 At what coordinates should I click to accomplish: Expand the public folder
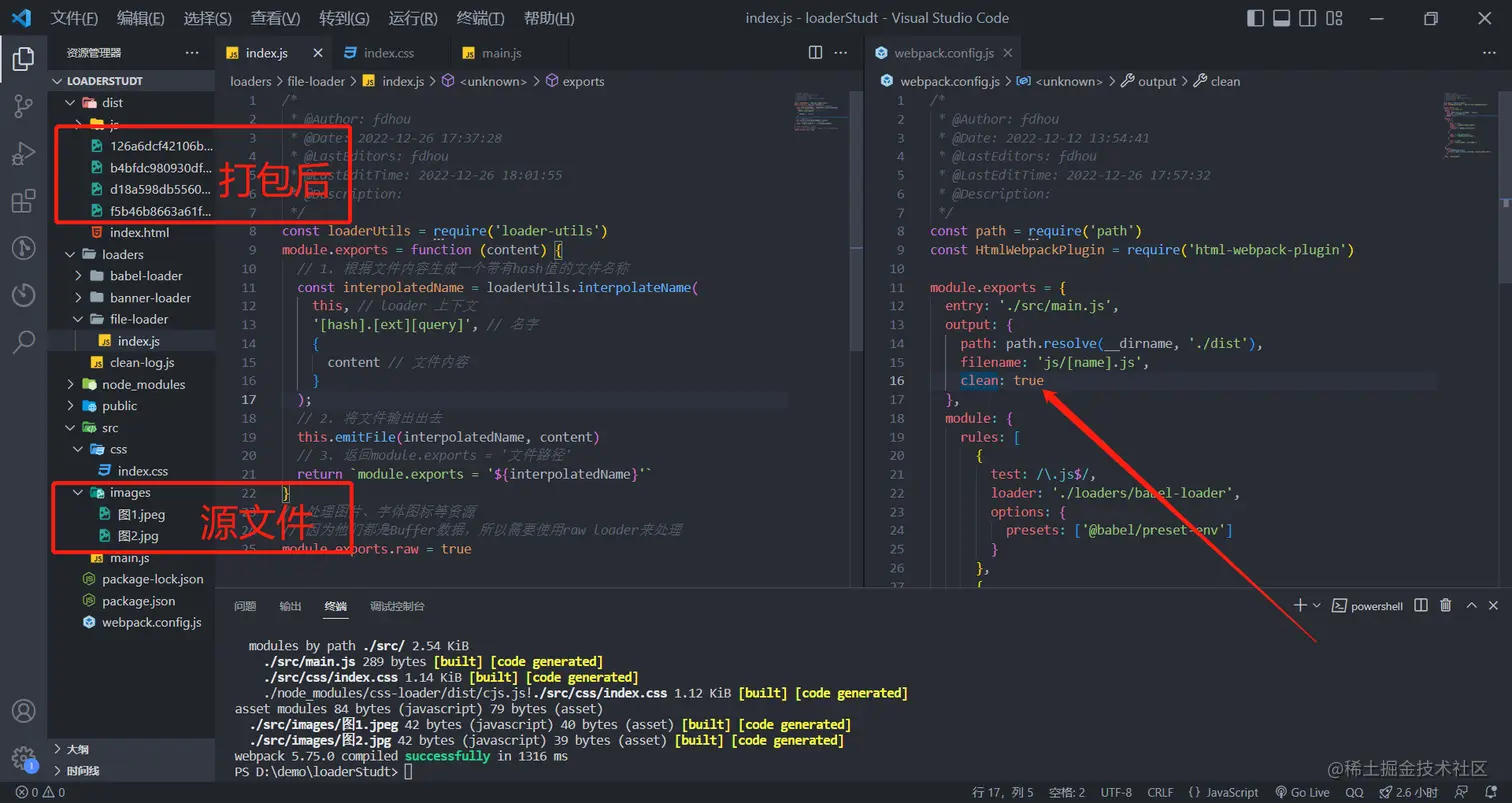pyautogui.click(x=70, y=406)
